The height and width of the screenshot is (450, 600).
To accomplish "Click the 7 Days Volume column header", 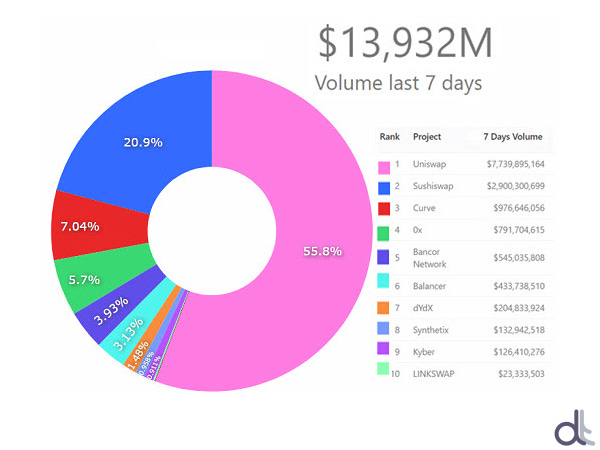I will pos(513,137).
